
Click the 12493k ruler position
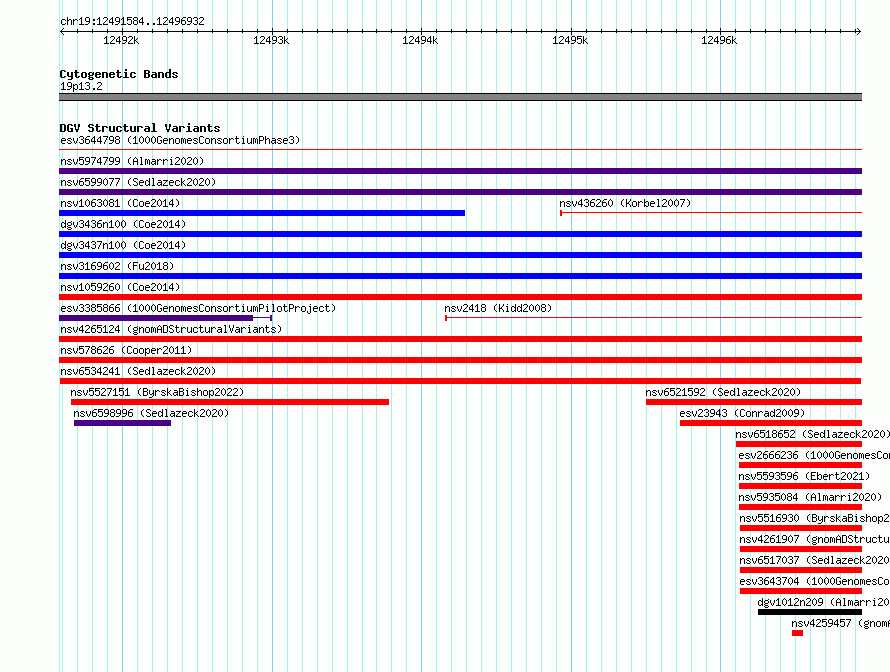click(x=271, y=40)
